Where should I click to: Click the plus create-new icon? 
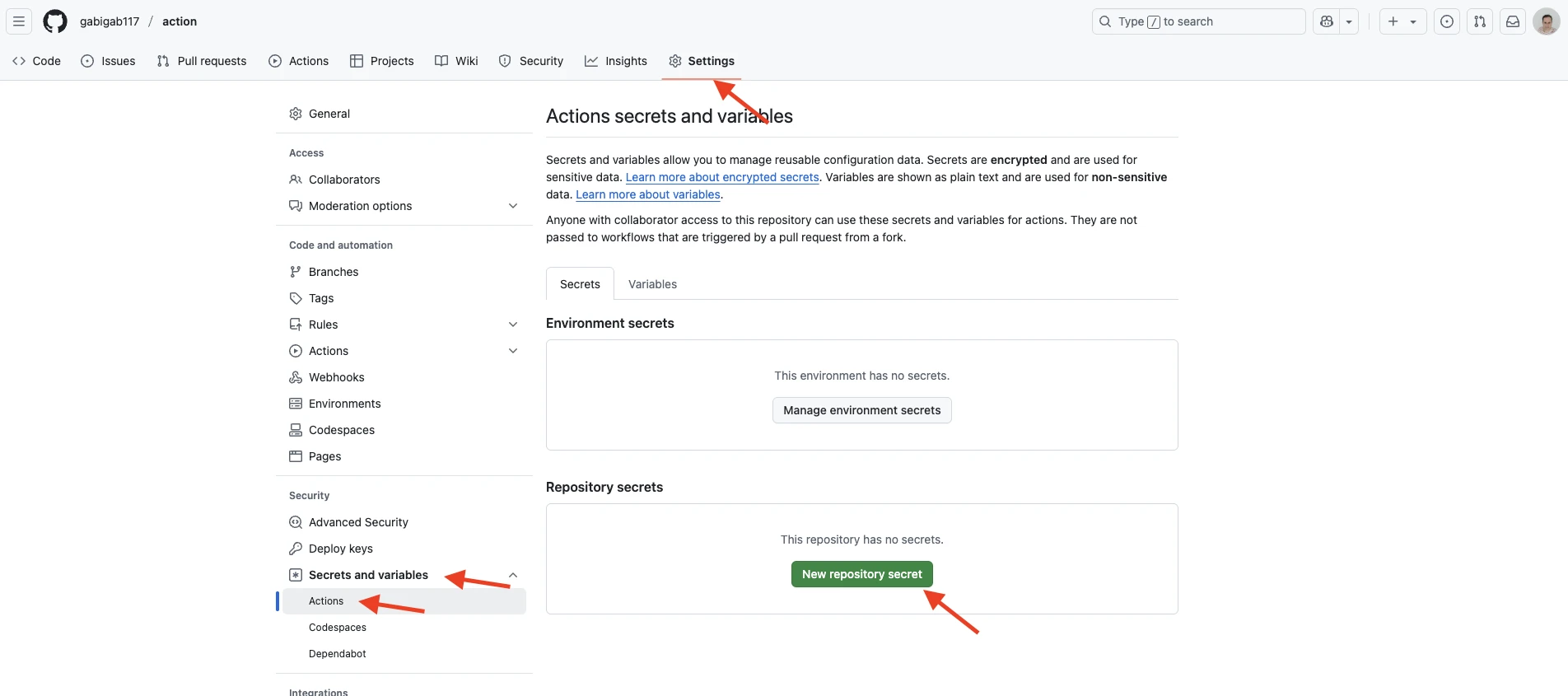1393,21
